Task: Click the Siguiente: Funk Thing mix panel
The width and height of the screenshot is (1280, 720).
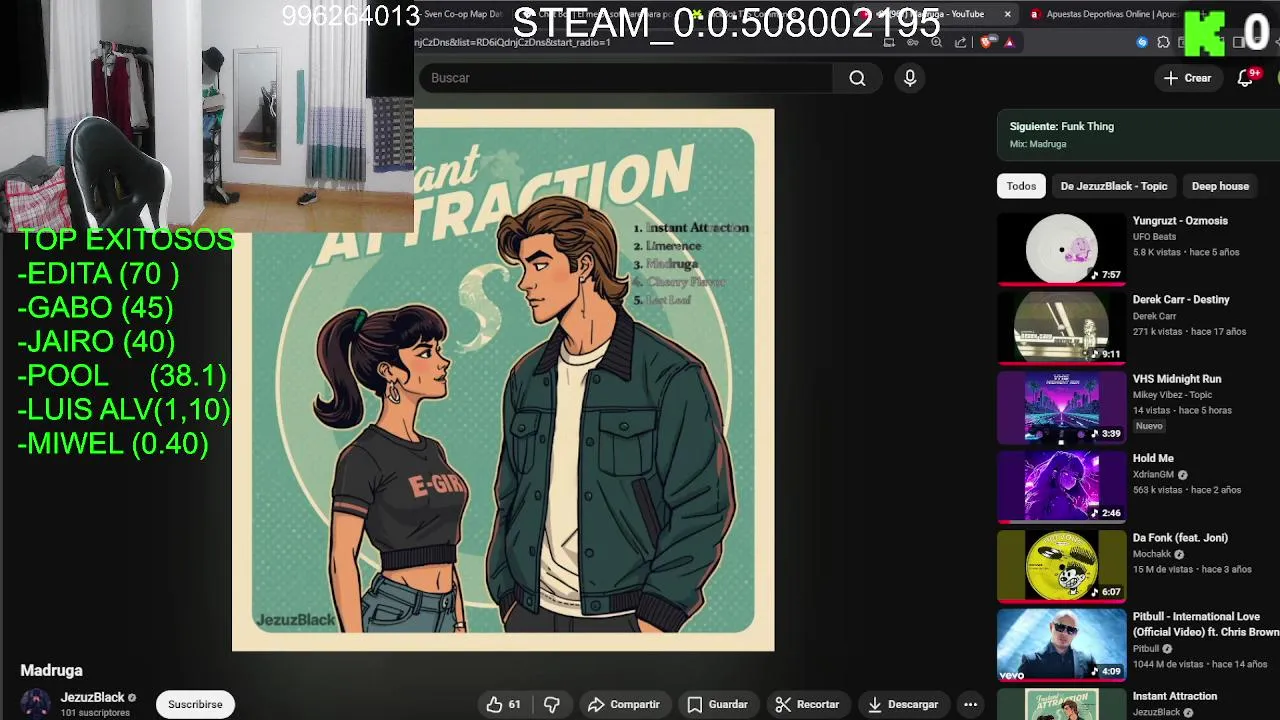Action: [x=1138, y=135]
